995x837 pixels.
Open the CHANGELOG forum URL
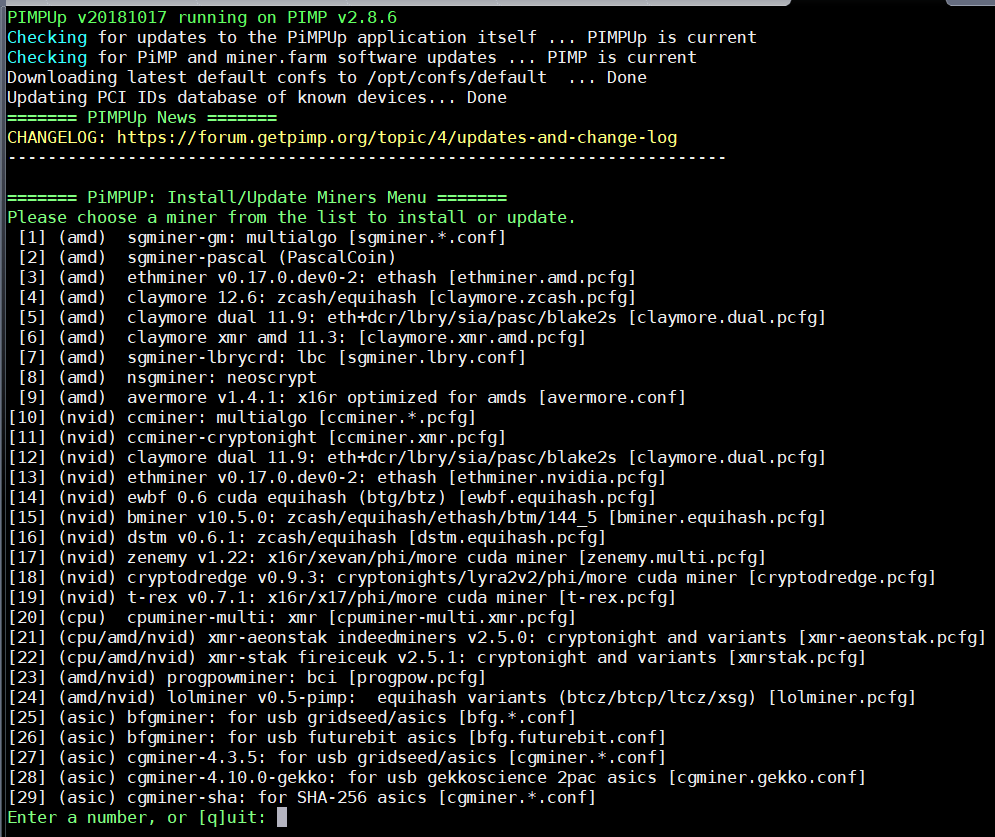(397, 138)
